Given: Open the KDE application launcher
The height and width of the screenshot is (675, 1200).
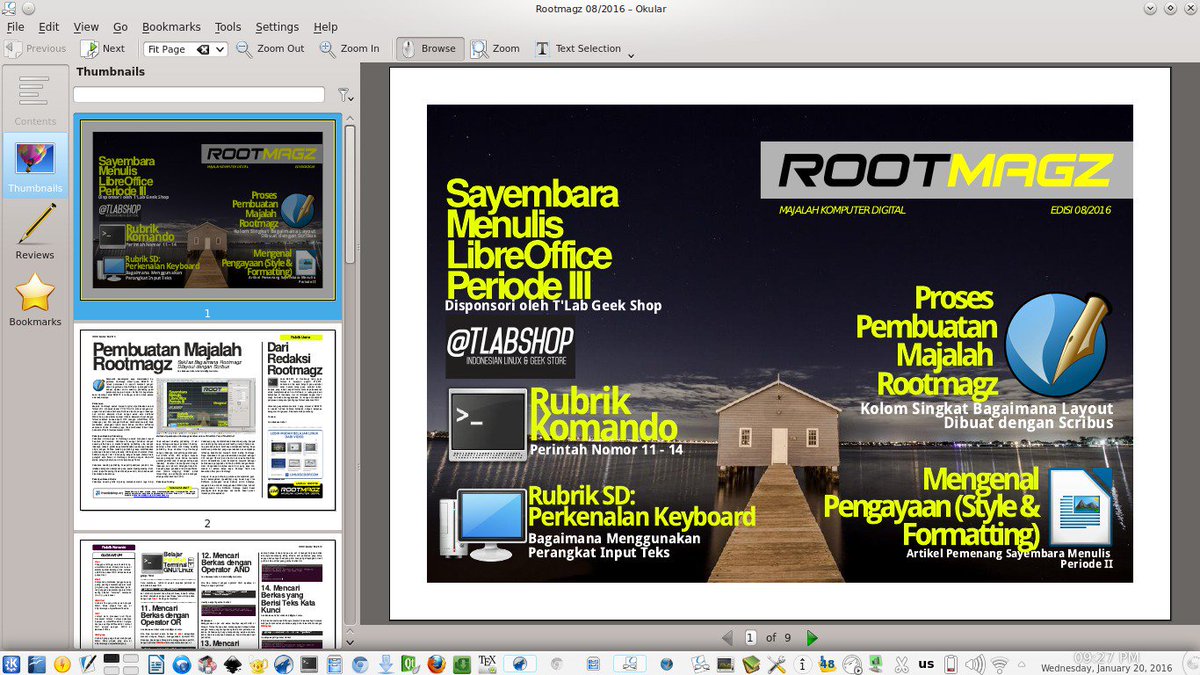Looking at the screenshot, I should (x=11, y=664).
